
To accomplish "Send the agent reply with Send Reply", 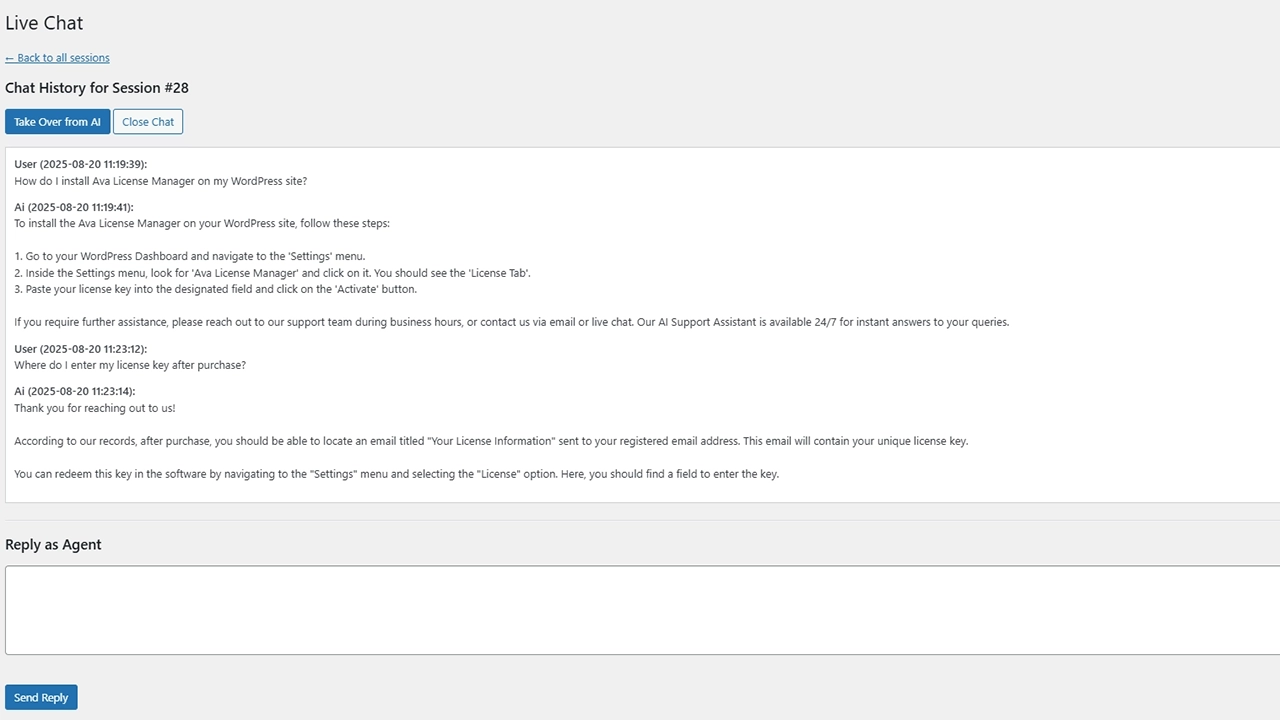I will tap(41, 697).
